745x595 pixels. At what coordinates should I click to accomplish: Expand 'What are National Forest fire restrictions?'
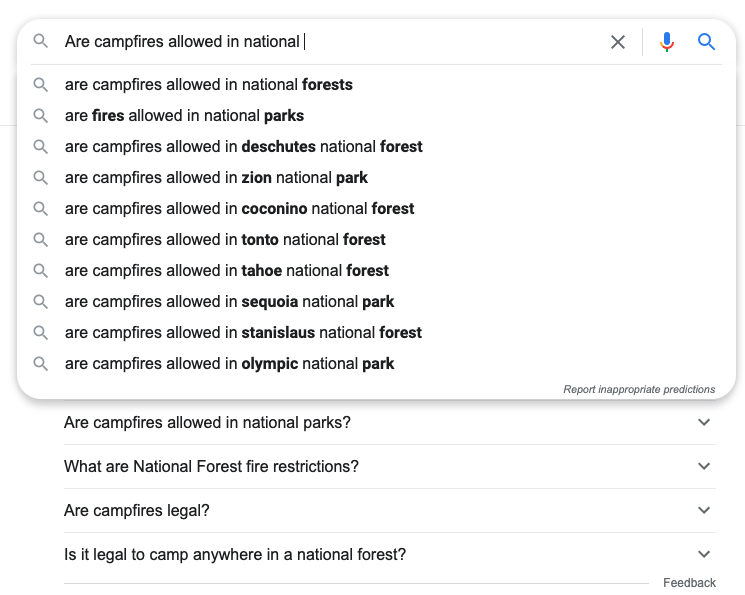coord(704,466)
